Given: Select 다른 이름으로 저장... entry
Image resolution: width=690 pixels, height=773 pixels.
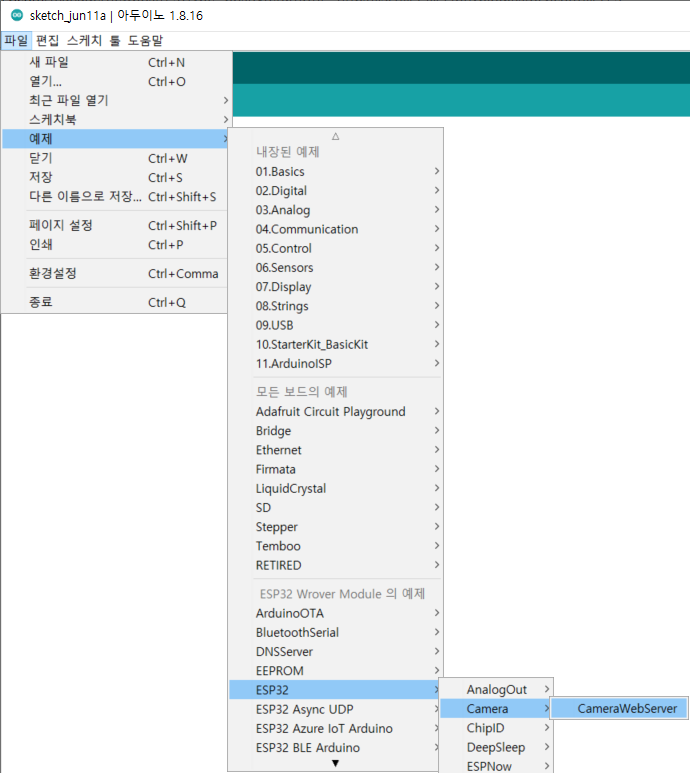Looking at the screenshot, I should pyautogui.click(x=116, y=197).
